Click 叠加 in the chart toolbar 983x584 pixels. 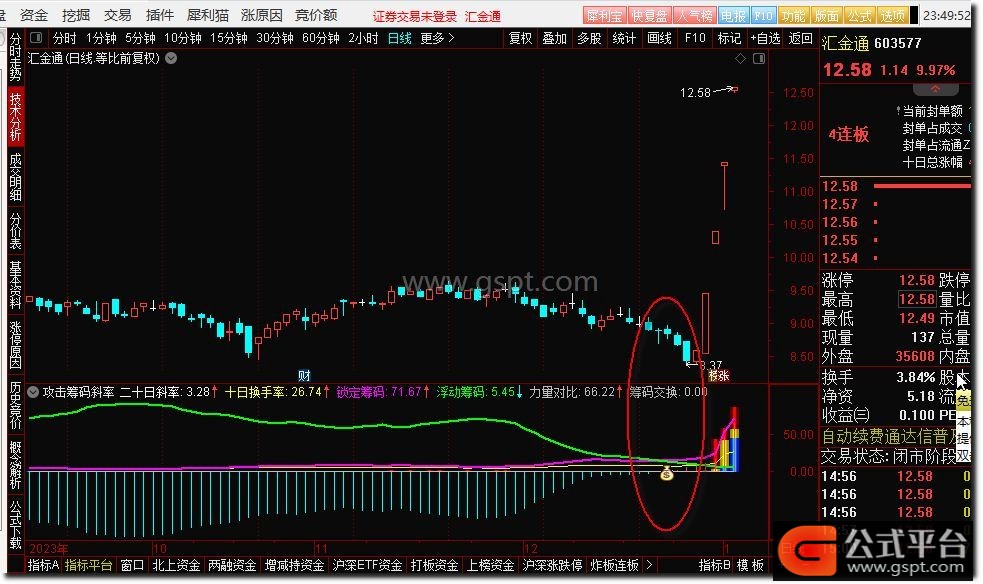point(555,38)
